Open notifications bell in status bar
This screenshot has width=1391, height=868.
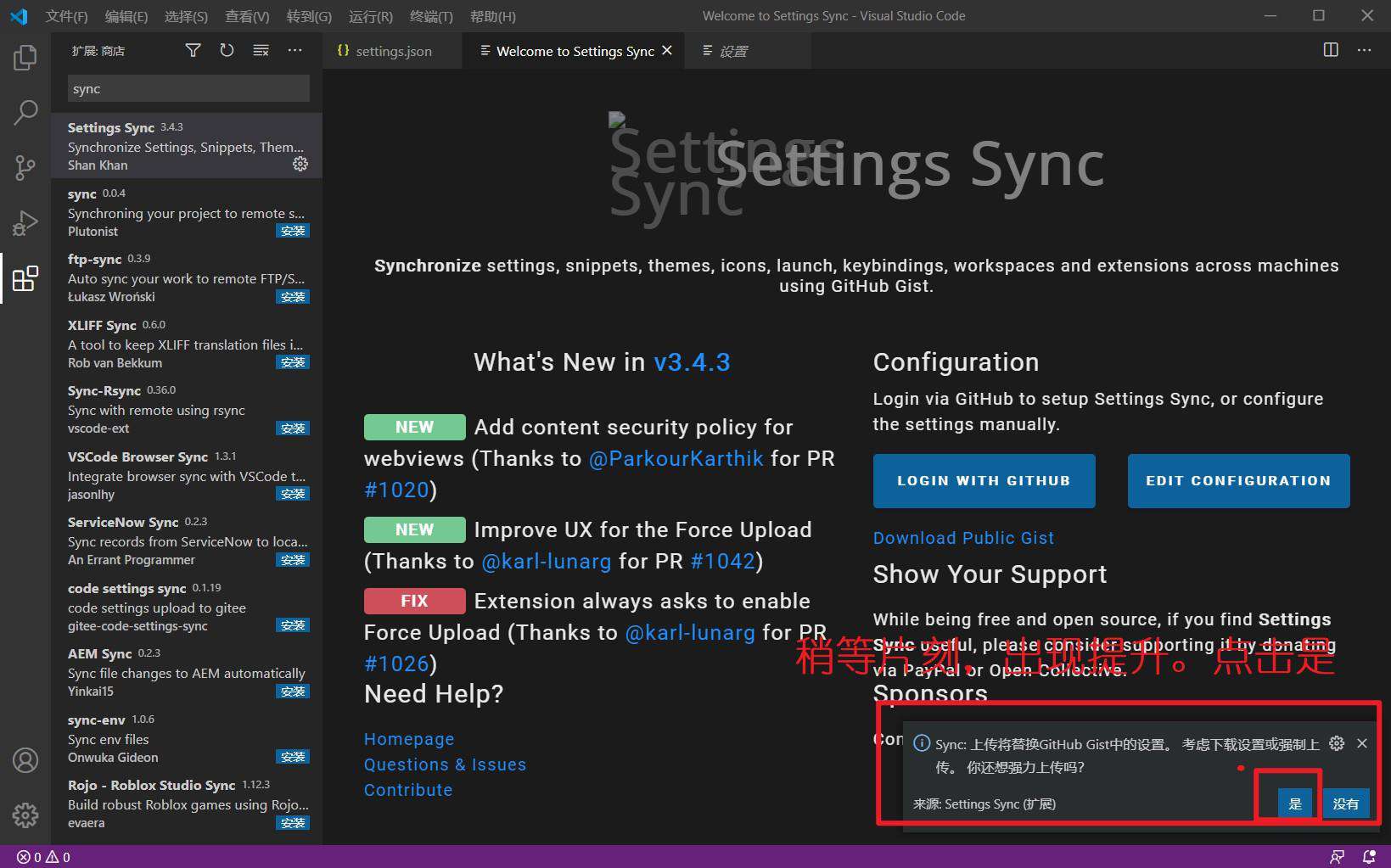pyautogui.click(x=1369, y=857)
